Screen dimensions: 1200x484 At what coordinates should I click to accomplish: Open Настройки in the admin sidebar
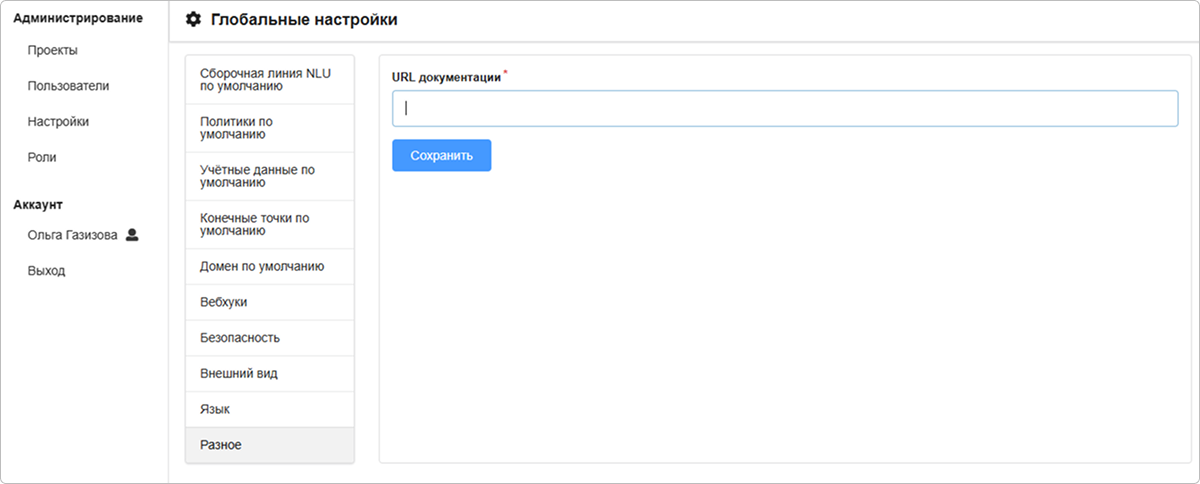pyautogui.click(x=58, y=122)
